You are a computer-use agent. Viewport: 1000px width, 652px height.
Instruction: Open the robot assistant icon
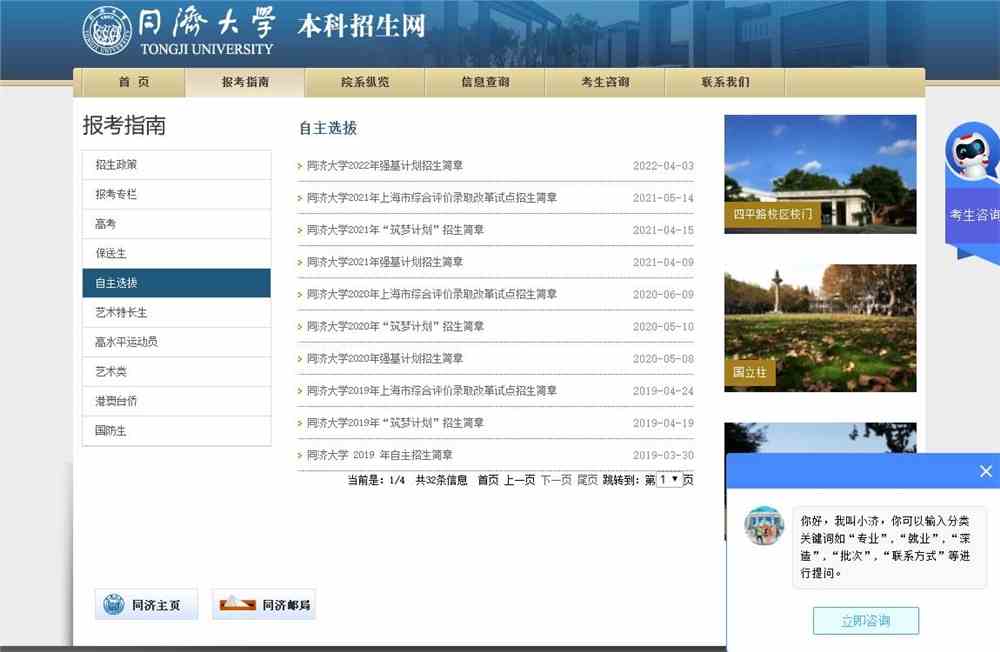click(973, 153)
